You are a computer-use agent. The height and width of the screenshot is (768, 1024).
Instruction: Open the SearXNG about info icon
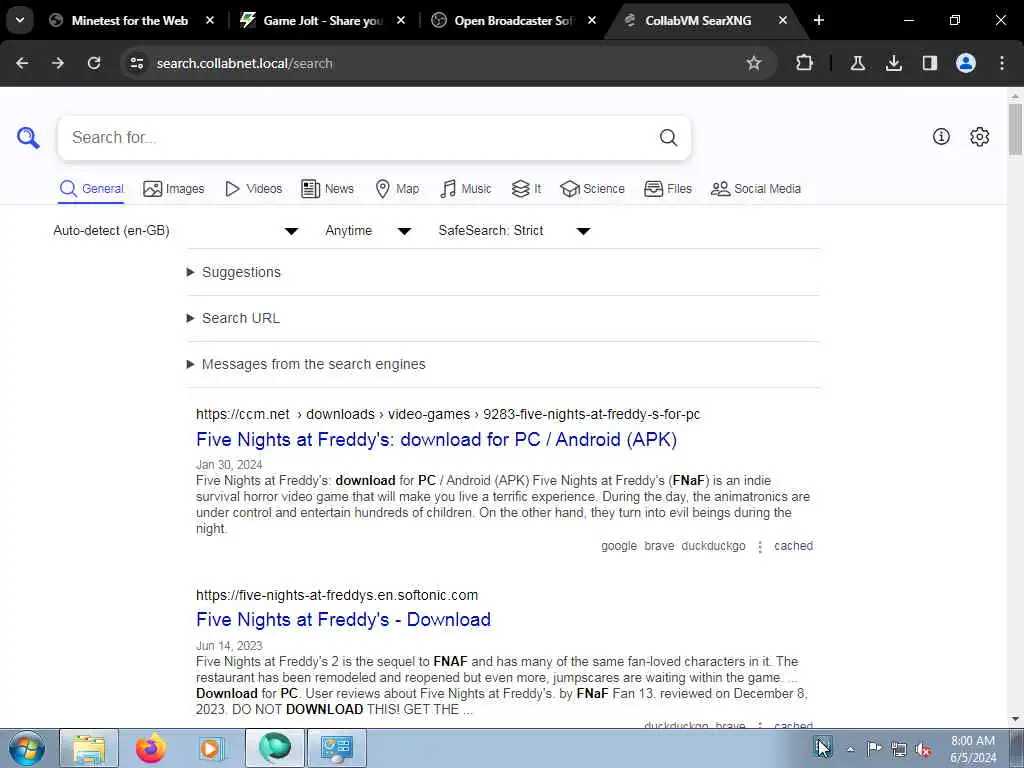[x=941, y=136]
